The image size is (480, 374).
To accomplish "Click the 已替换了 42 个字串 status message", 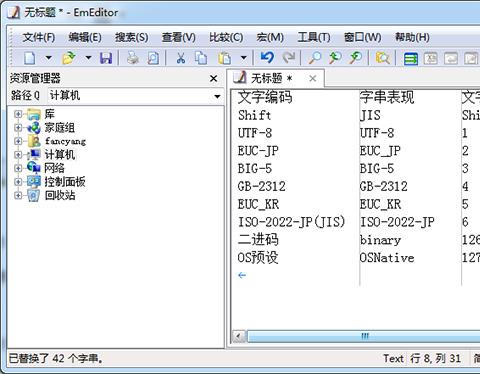I will 55,359.
